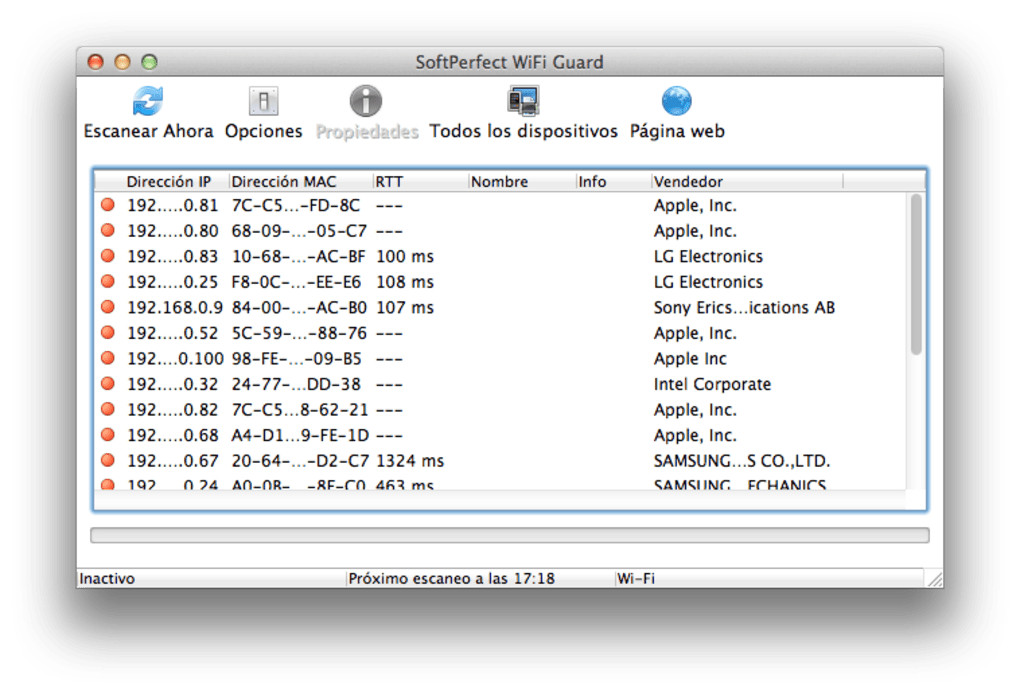Click red status dot for 192.....0.67

108,460
